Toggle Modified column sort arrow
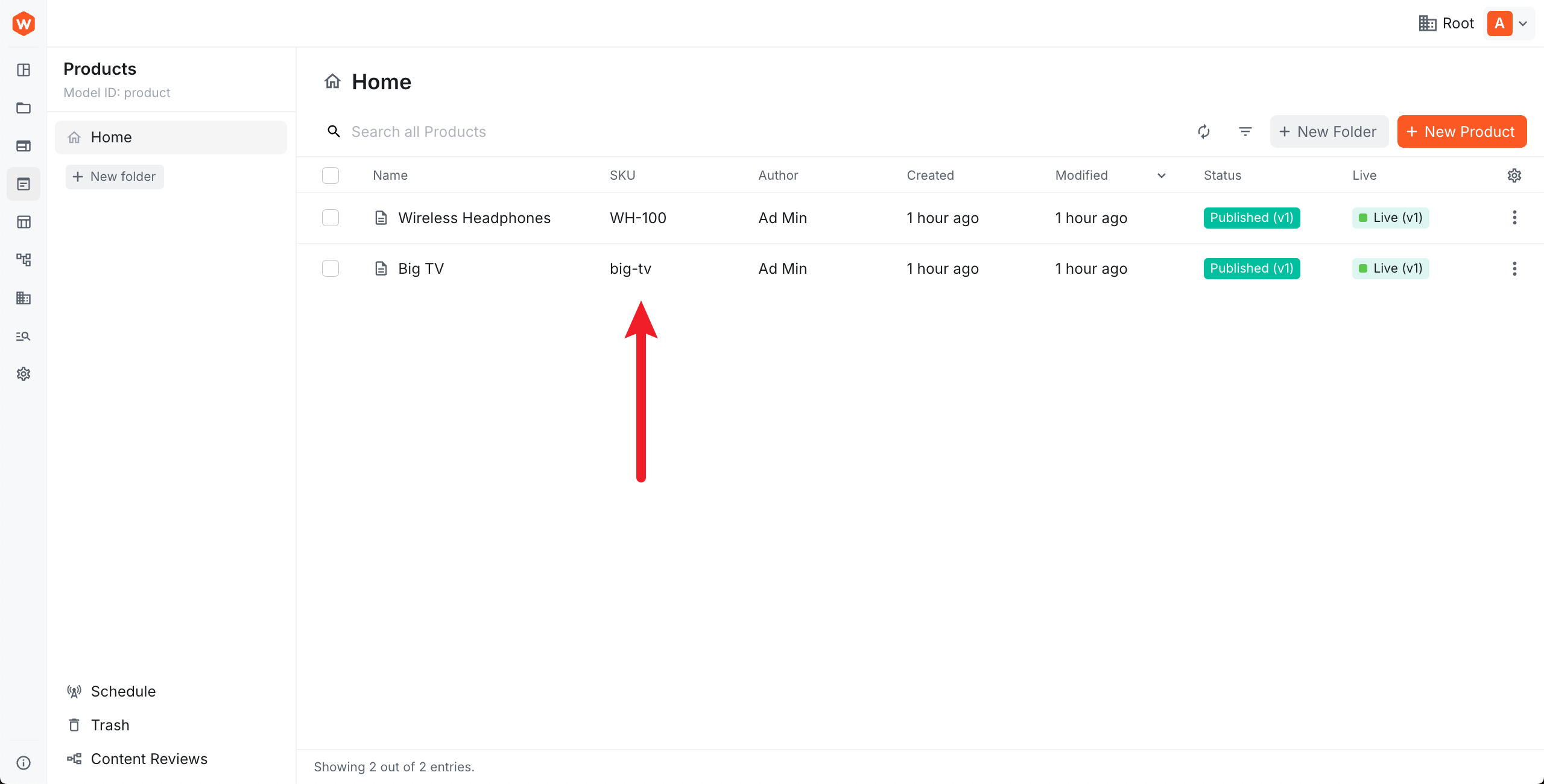The width and height of the screenshot is (1544, 784). coord(1161,175)
